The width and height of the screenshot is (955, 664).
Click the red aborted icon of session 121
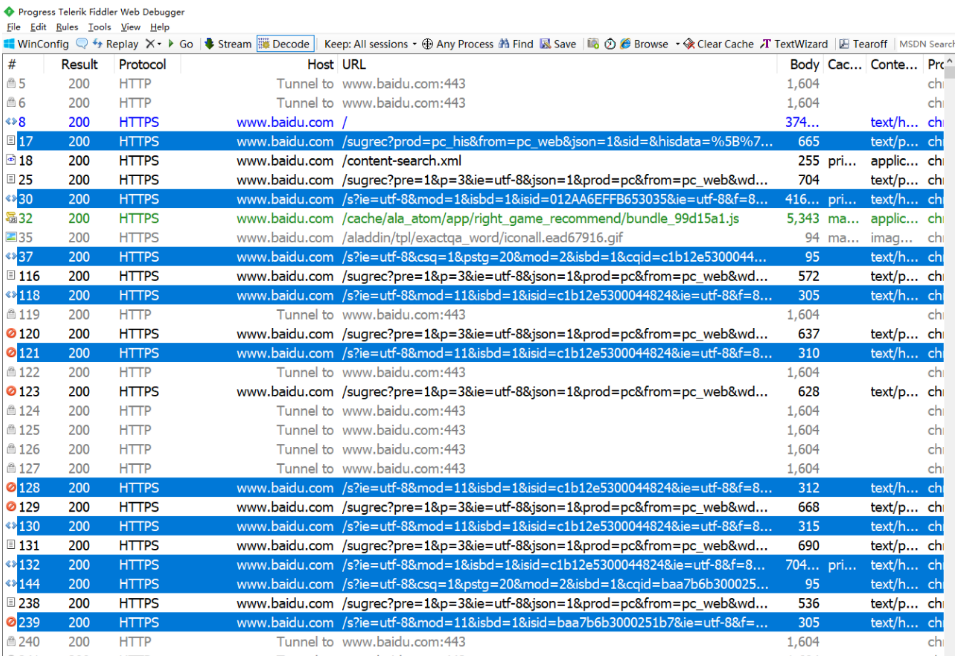click(11, 353)
